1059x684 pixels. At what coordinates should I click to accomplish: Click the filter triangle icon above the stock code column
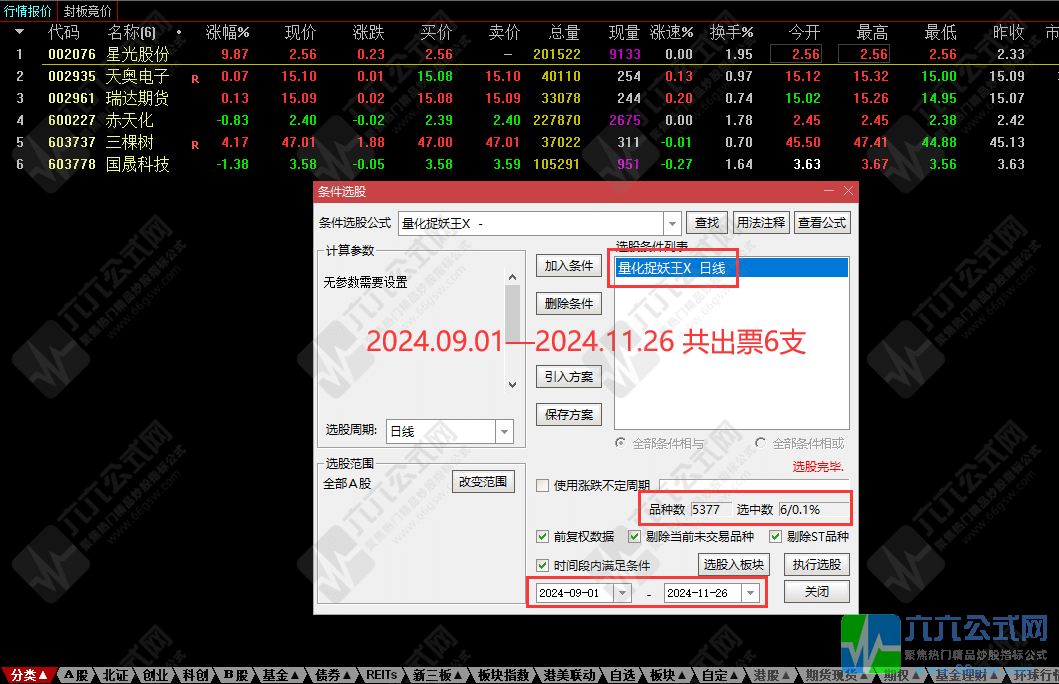pyautogui.click(x=19, y=31)
